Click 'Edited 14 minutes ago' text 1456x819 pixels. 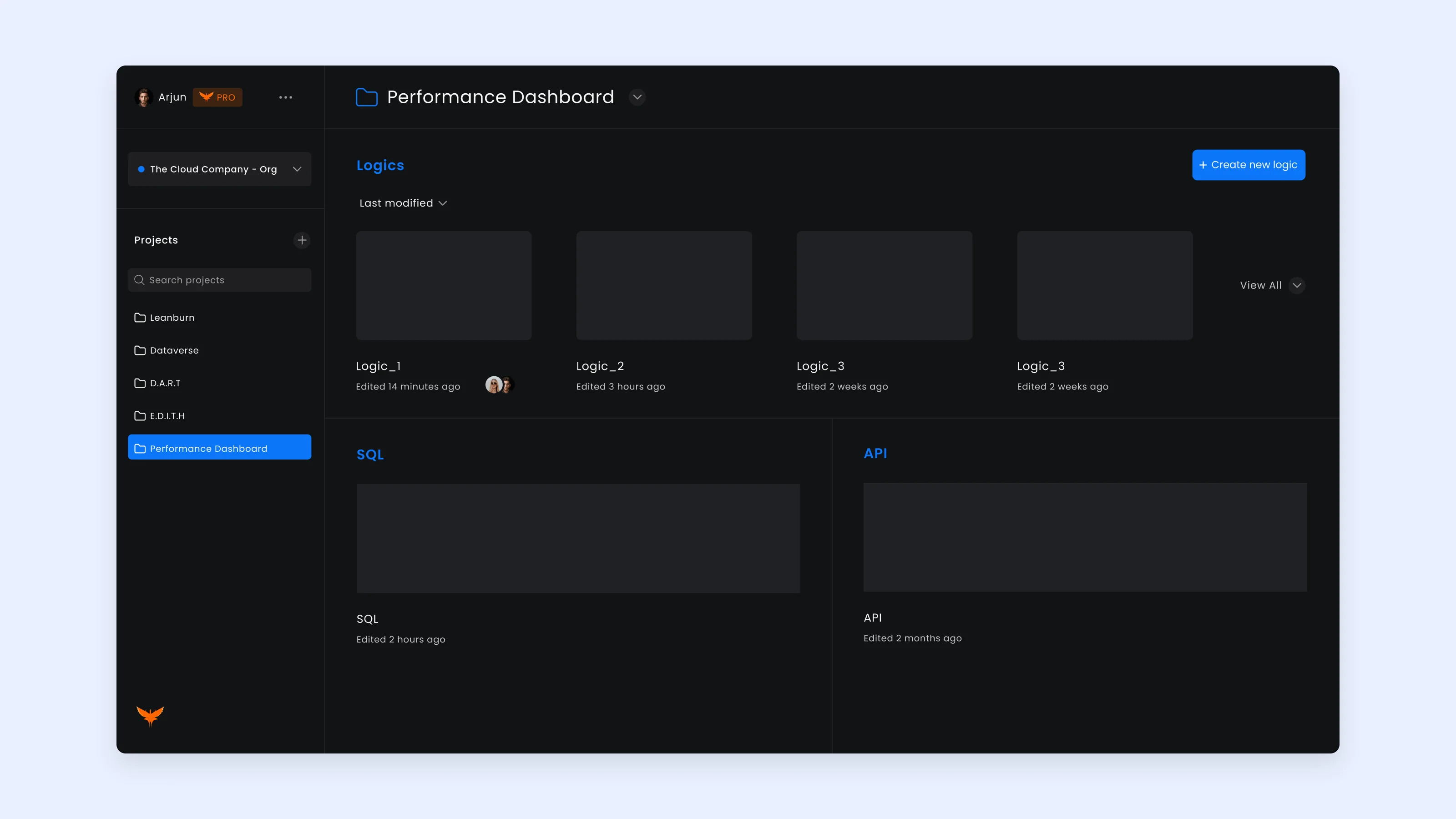[408, 387]
